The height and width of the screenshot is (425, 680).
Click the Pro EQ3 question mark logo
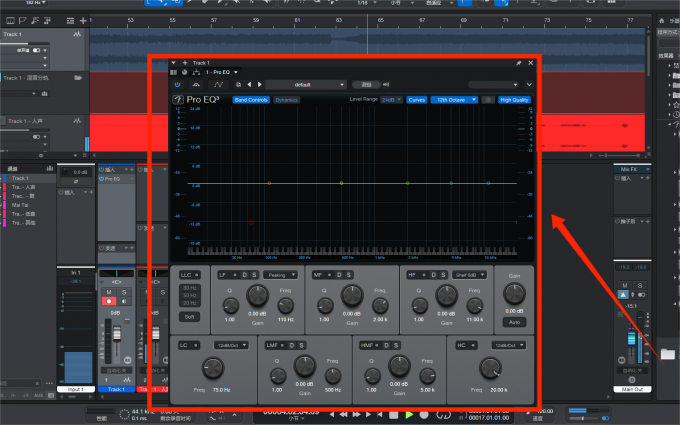pos(178,100)
